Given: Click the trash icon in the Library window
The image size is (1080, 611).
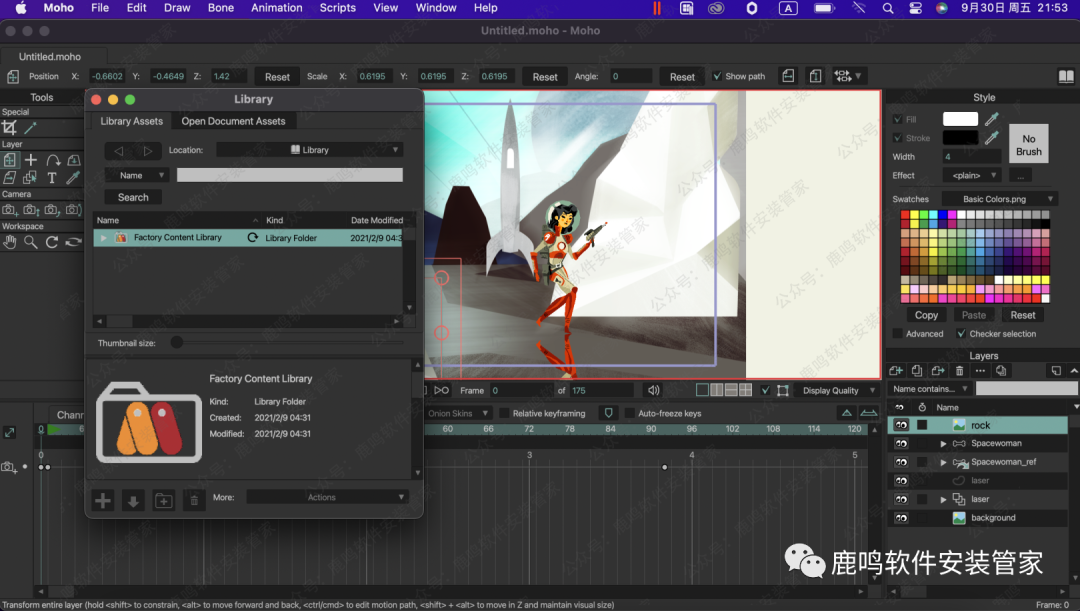Looking at the screenshot, I should pyautogui.click(x=194, y=500).
